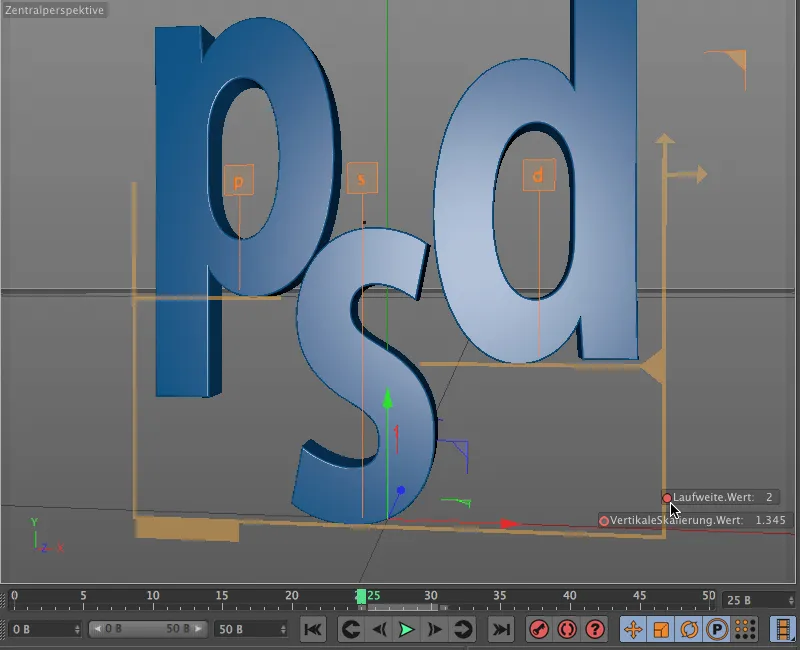
Task: Toggle autokeying button
Action: 567,629
